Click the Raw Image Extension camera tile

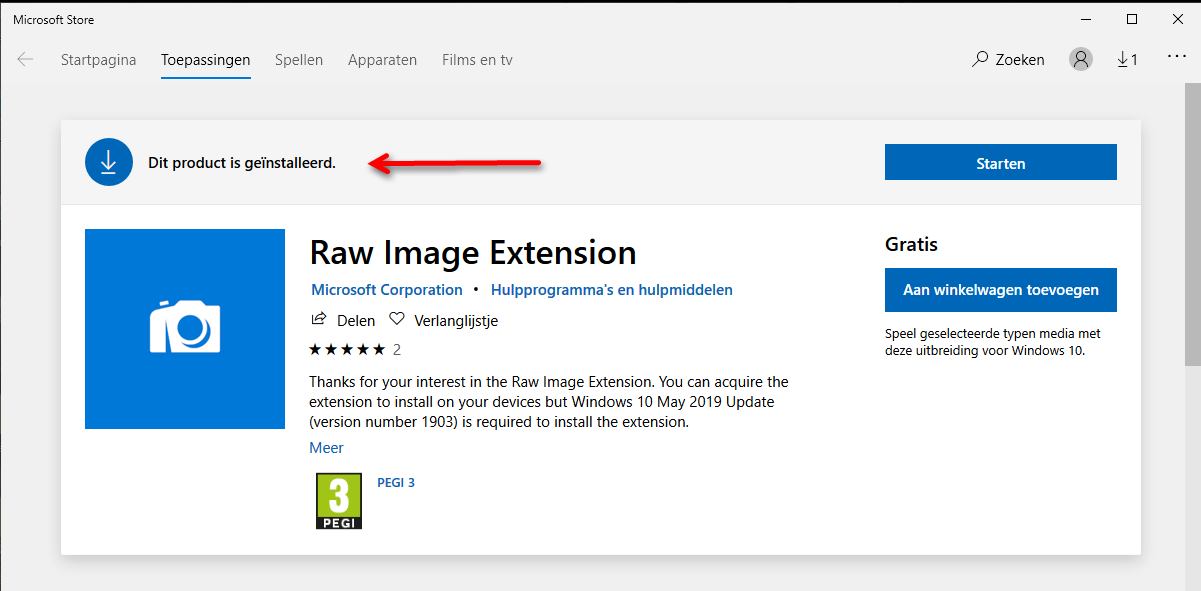(x=185, y=329)
